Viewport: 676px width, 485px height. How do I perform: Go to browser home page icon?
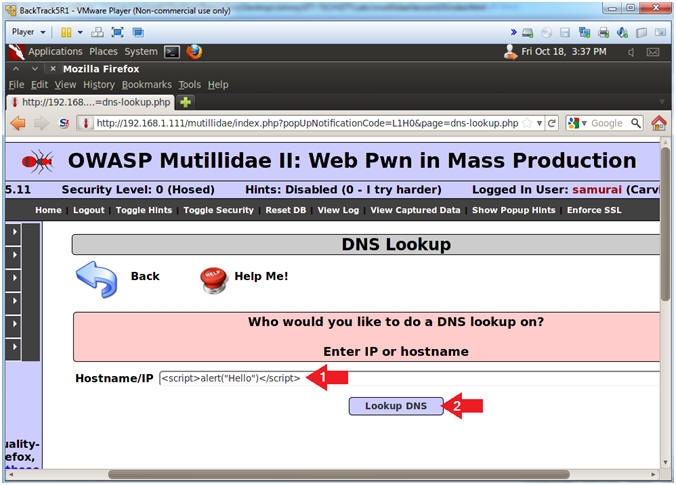point(659,123)
